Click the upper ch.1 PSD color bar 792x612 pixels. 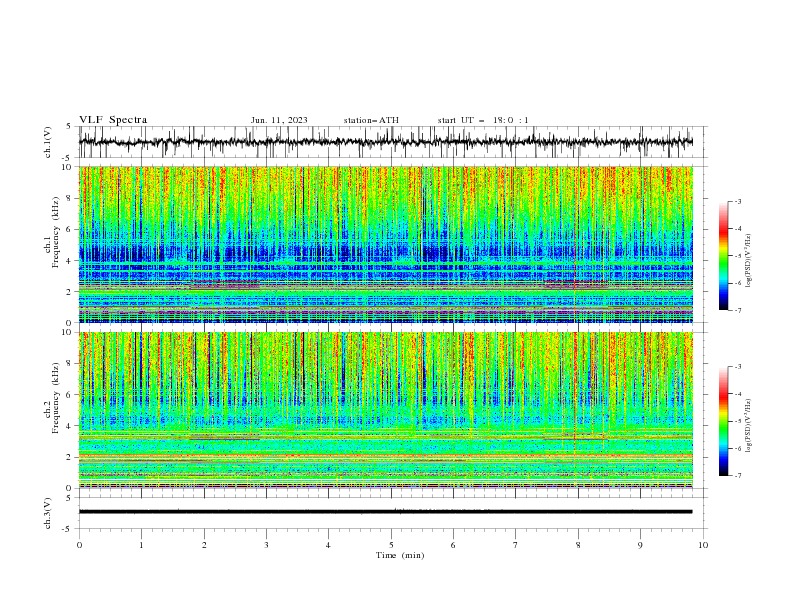pos(724,256)
